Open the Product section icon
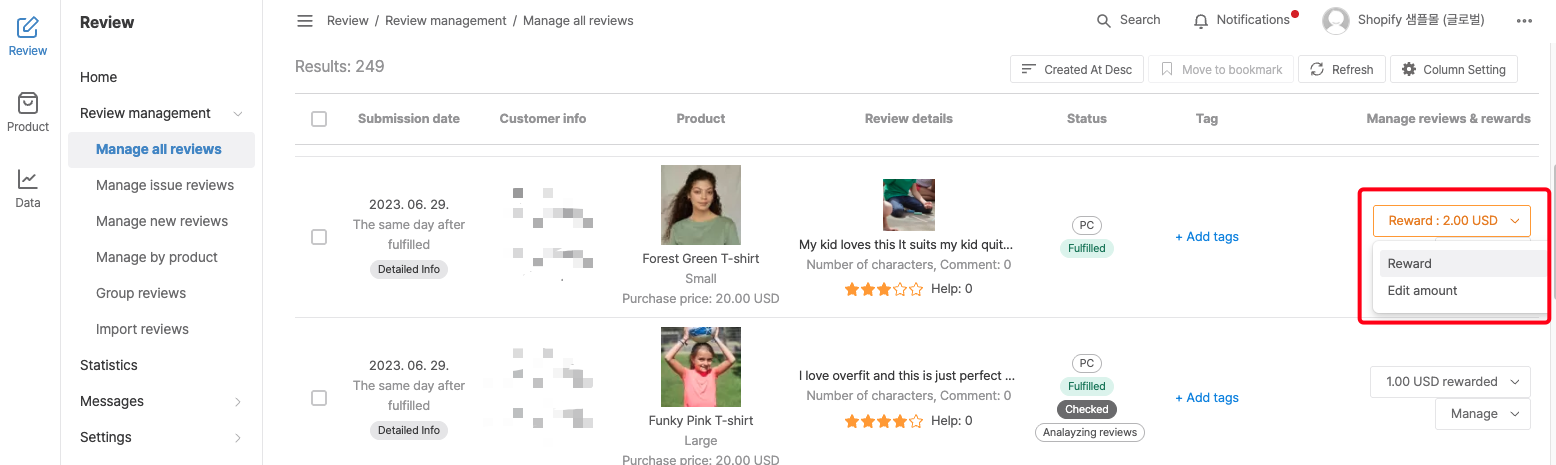This screenshot has height=465, width=1556. (28, 103)
